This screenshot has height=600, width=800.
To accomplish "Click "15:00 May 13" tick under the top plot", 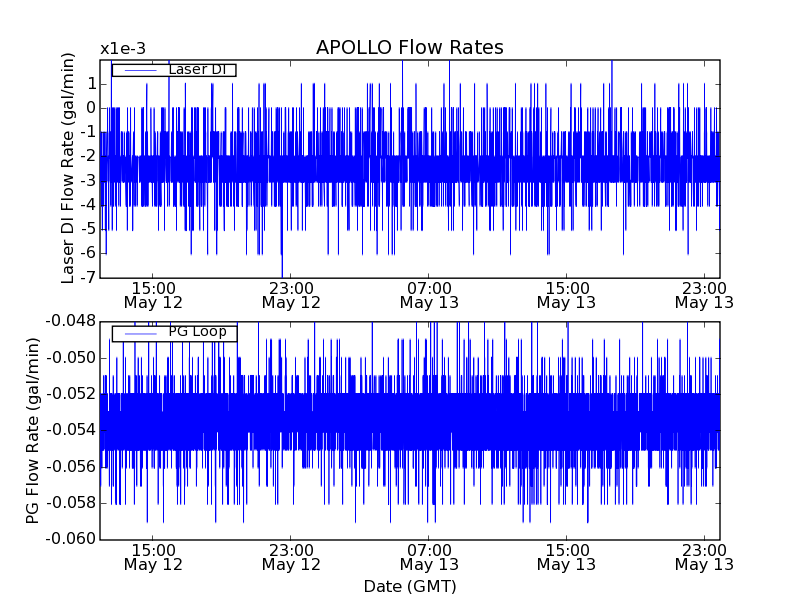I will (x=566, y=295).
